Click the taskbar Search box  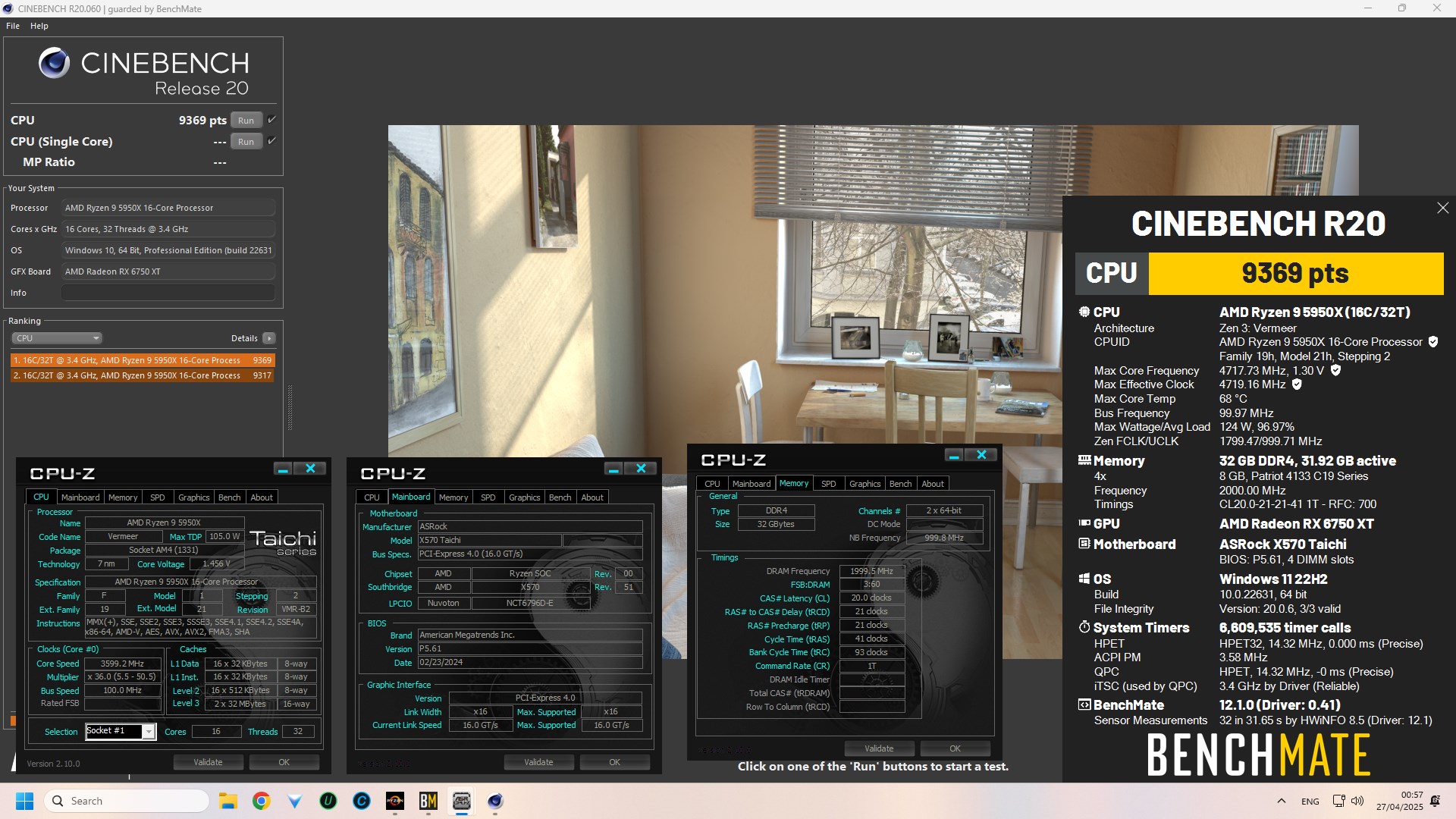point(126,801)
